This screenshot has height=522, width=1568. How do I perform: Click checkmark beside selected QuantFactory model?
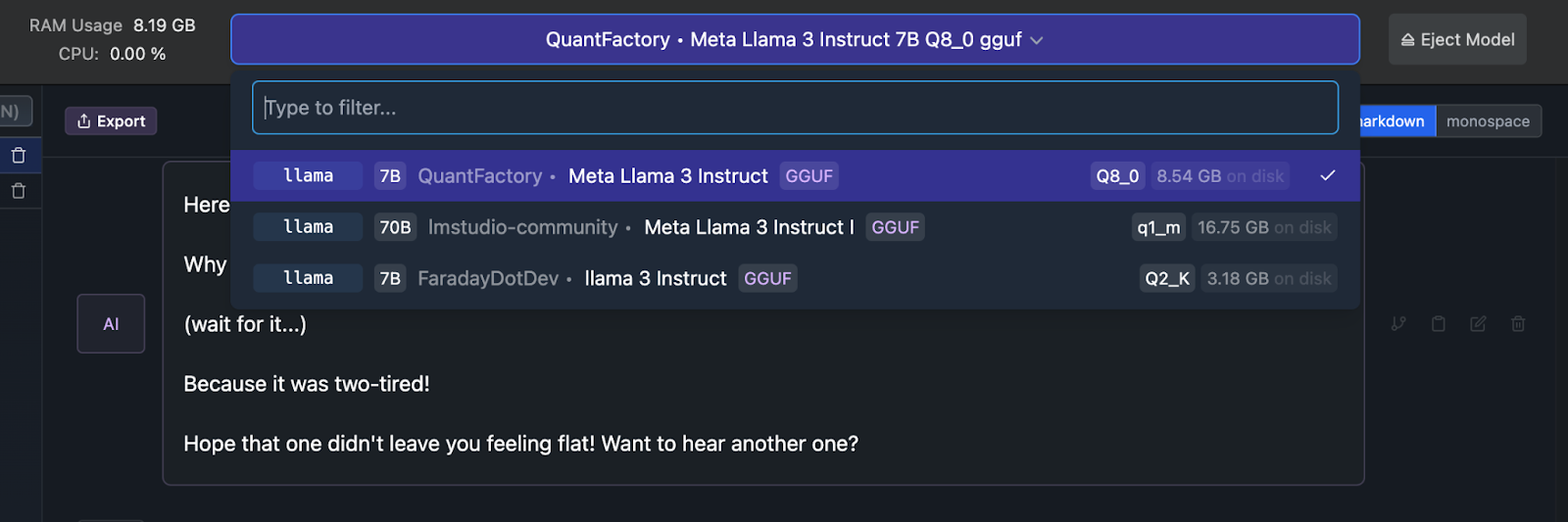click(x=1328, y=175)
